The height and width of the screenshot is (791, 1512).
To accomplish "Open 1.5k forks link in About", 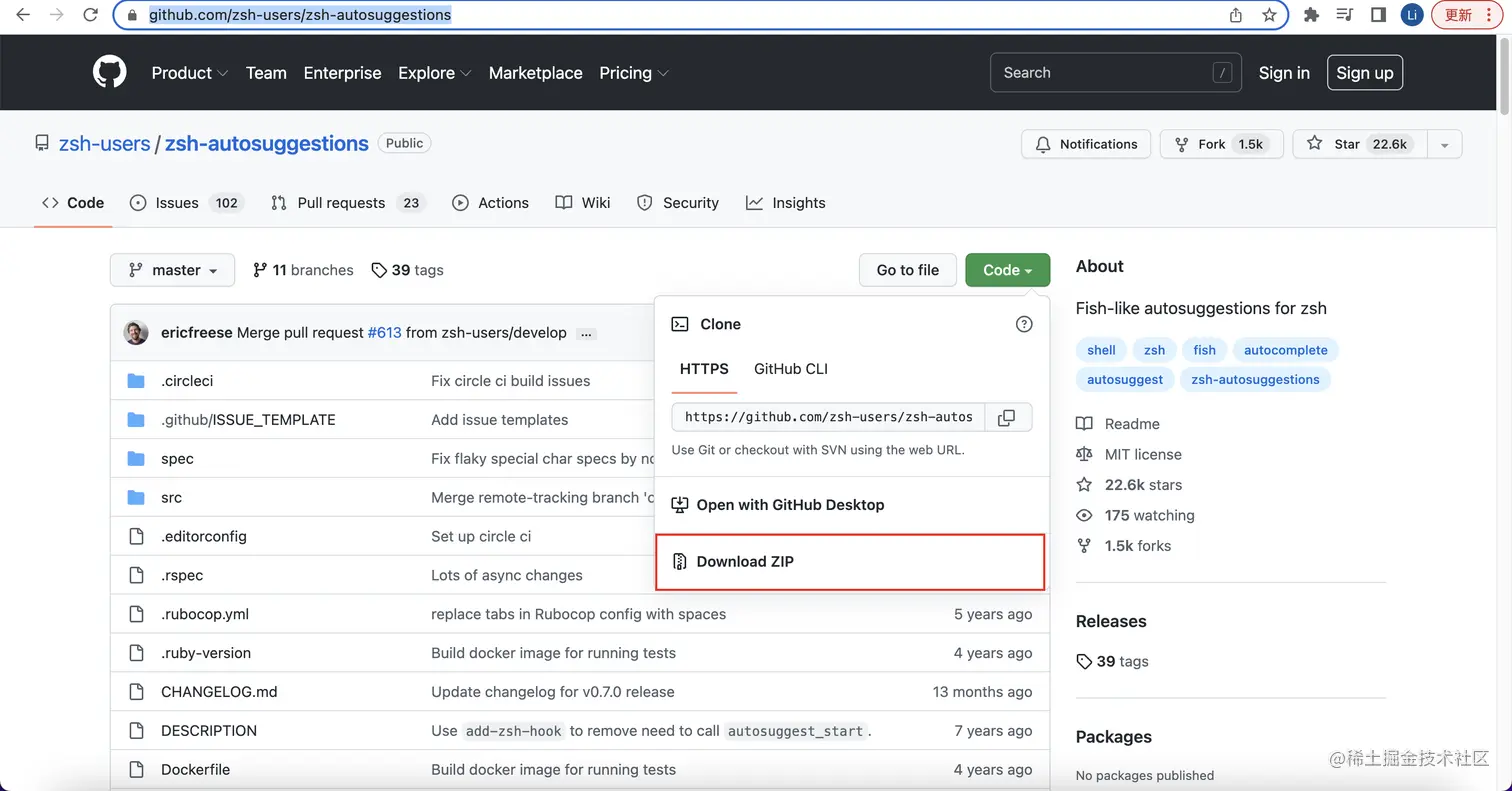I will pos(1123,546).
